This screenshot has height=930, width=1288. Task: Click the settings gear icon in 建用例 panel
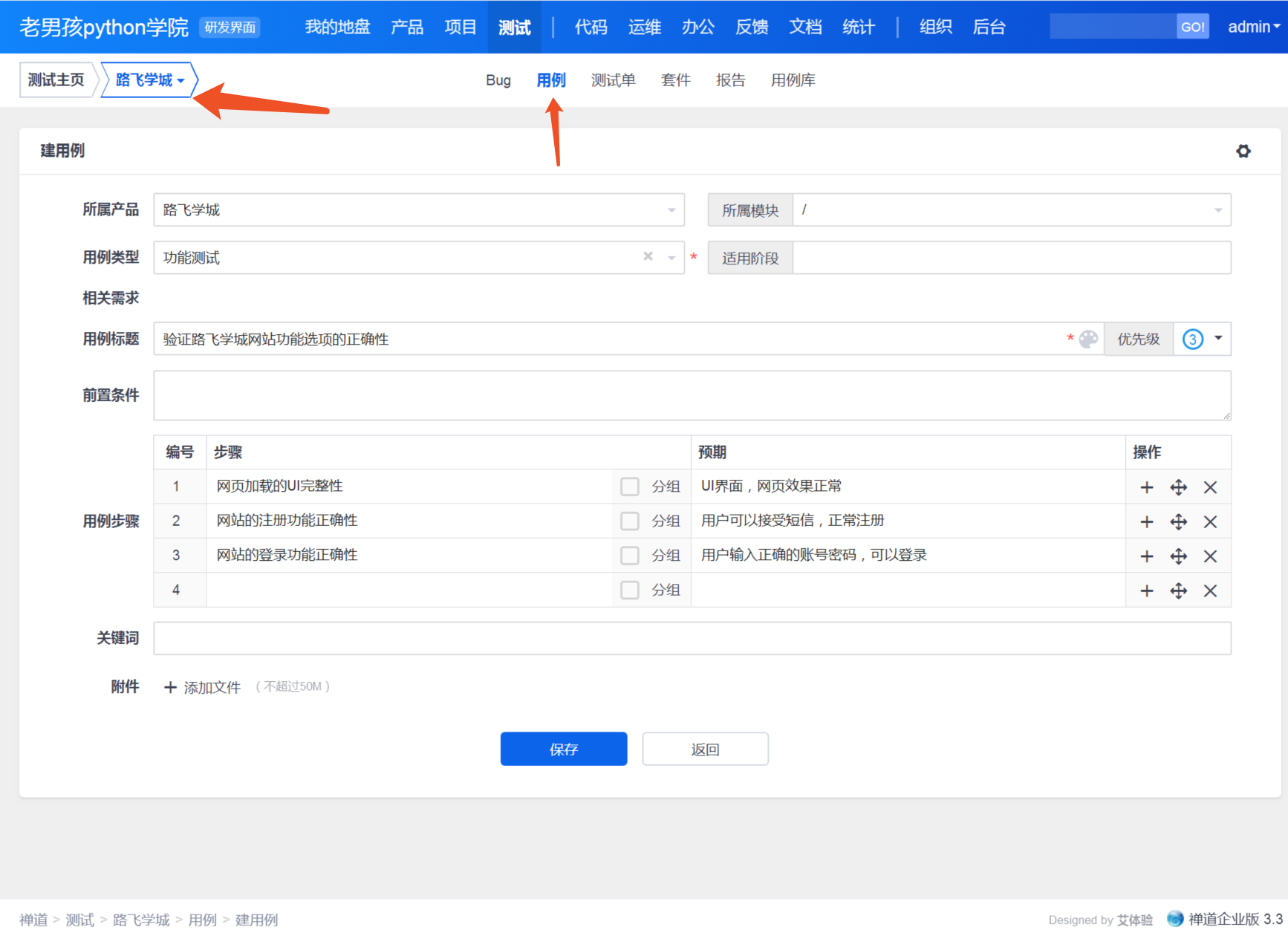[1243, 152]
